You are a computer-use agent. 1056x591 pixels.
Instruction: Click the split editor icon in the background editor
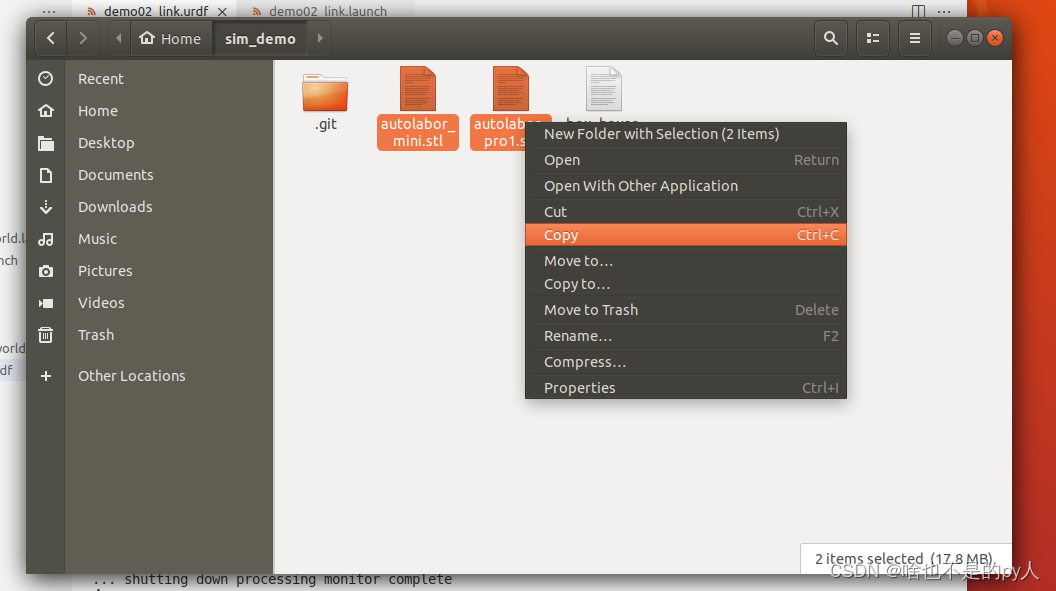click(919, 11)
